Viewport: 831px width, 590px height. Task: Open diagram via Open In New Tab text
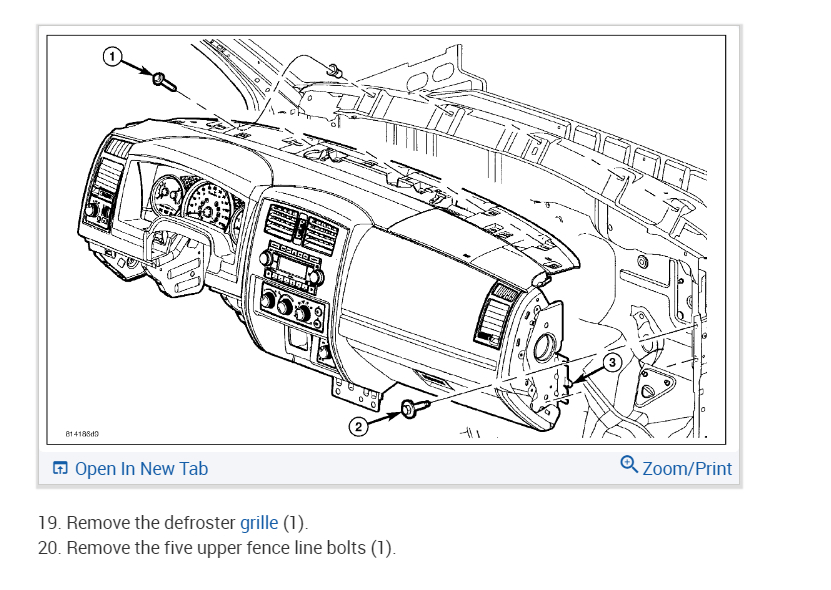(x=142, y=469)
